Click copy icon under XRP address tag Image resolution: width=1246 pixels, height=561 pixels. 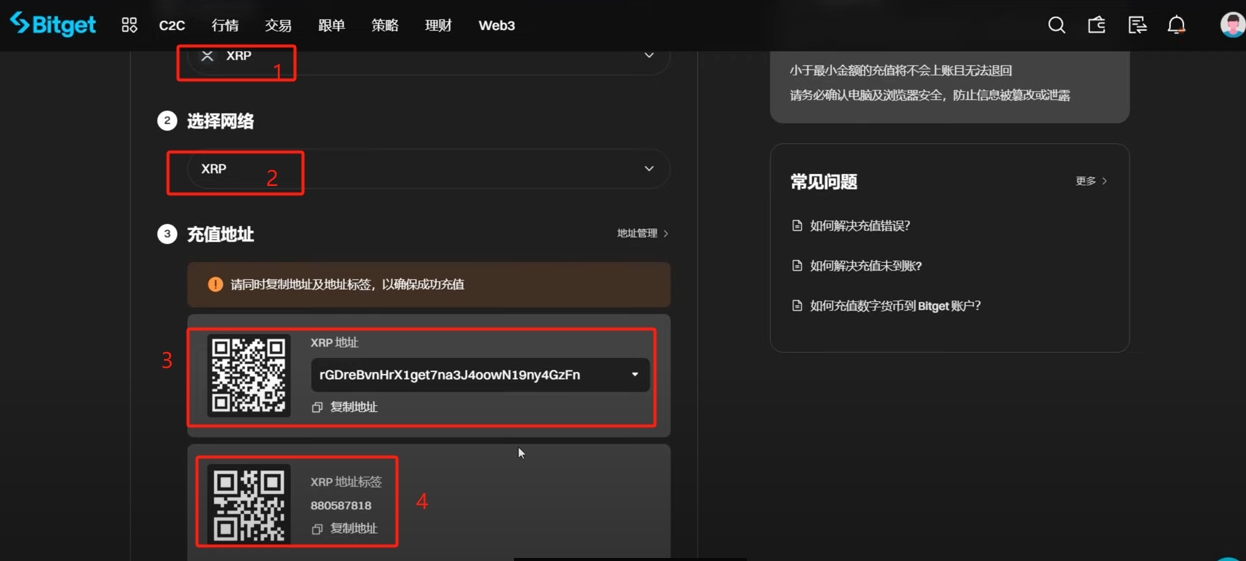(317, 528)
